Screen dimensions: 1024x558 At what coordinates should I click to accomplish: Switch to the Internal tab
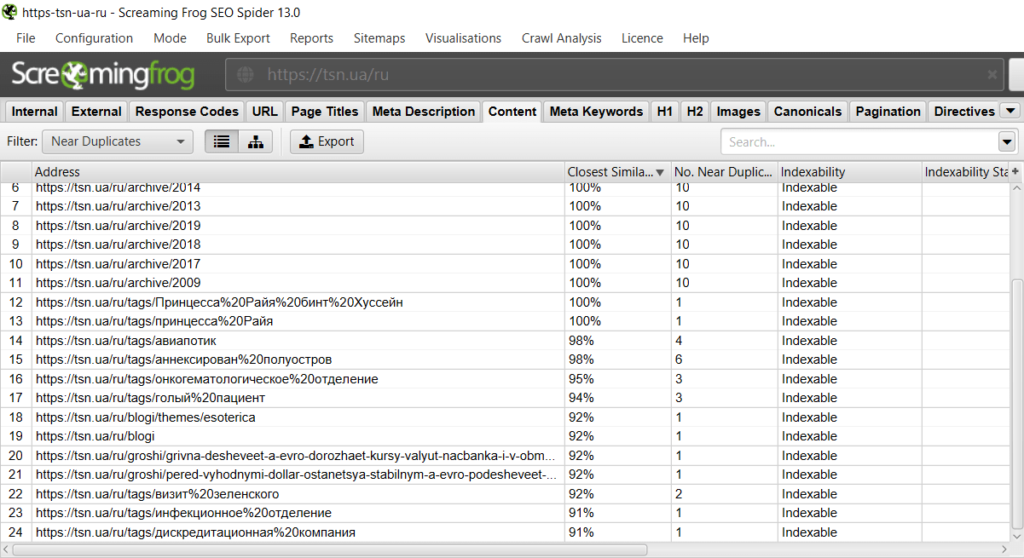click(35, 111)
